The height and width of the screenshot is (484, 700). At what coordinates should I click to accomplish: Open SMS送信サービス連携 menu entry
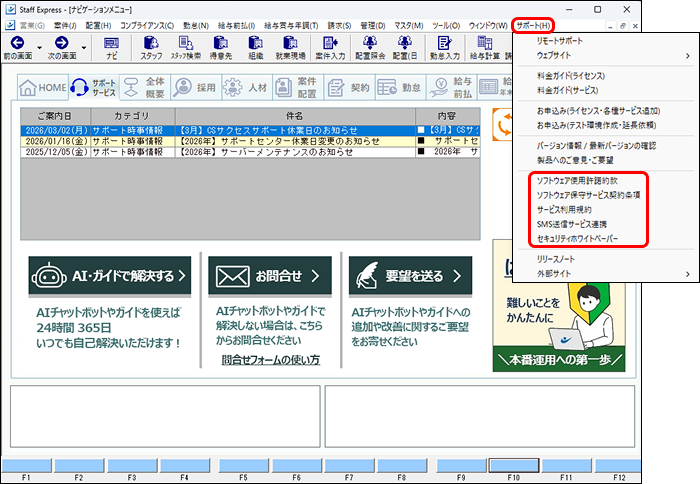[x=572, y=224]
